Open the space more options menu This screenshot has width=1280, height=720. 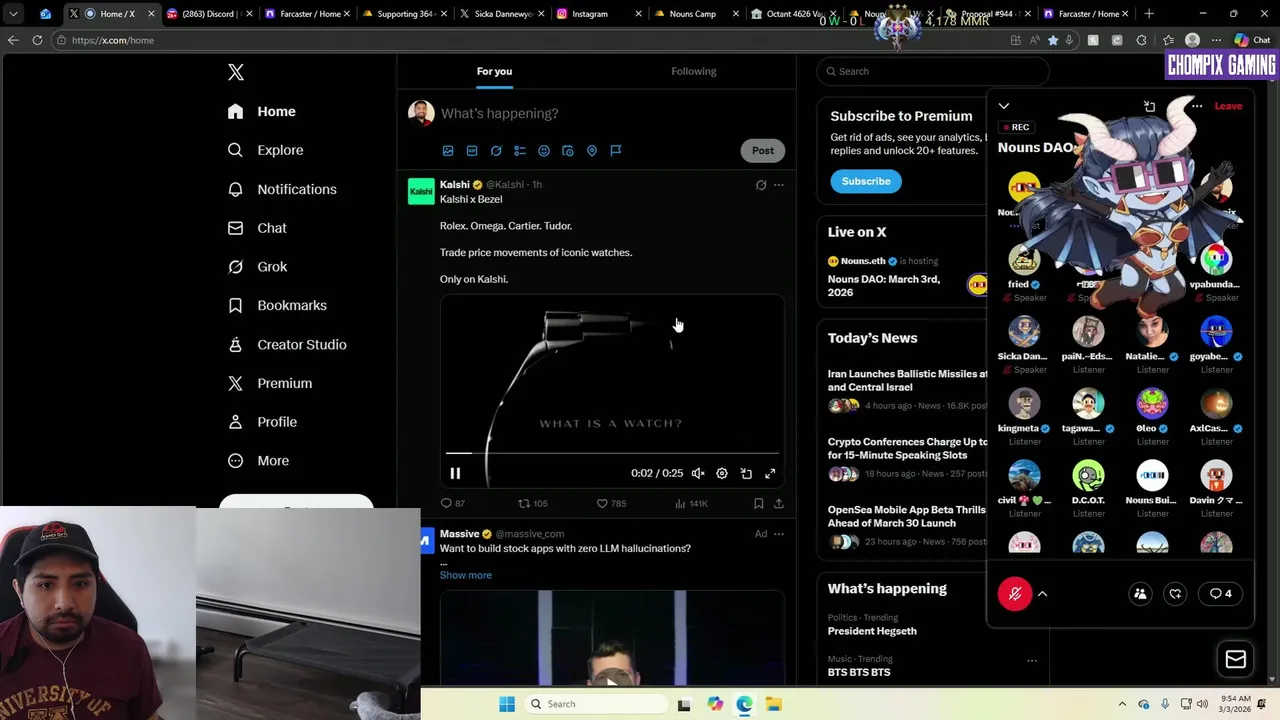click(x=1197, y=106)
